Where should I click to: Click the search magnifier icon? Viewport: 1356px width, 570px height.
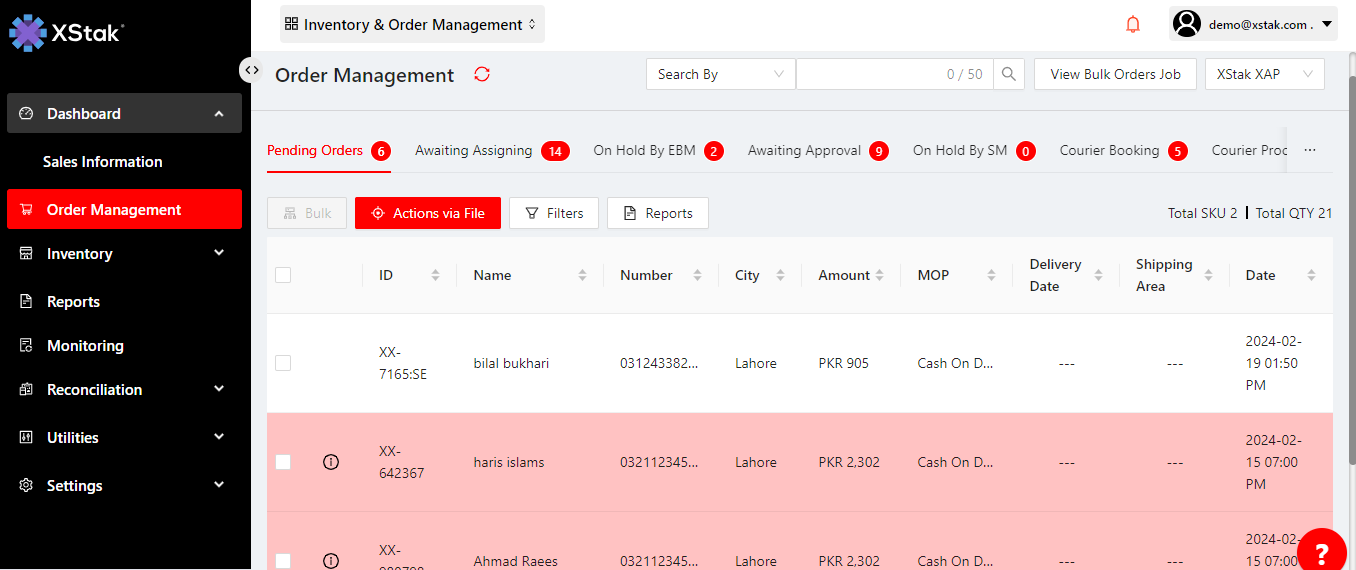tap(1009, 74)
